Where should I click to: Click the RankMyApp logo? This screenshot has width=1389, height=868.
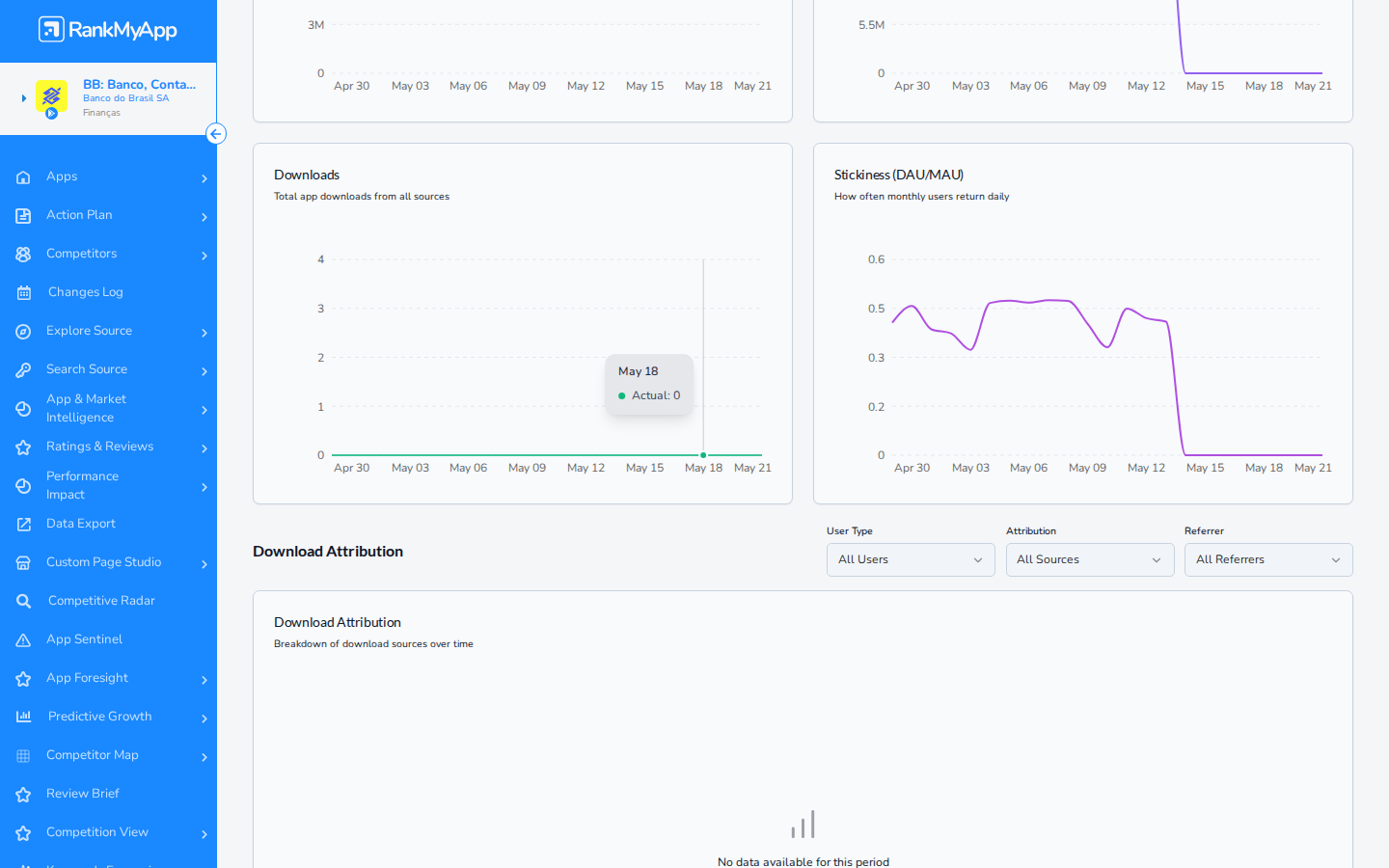point(108,30)
